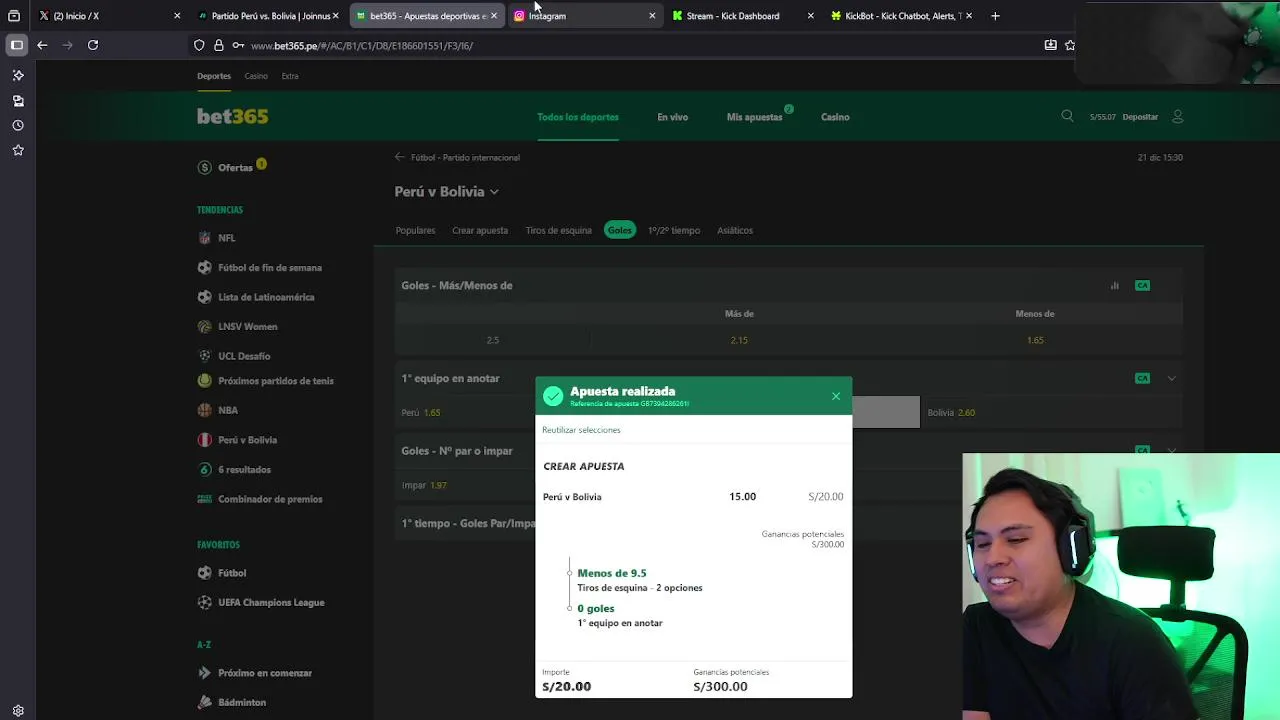Open Bádminton in A-Z list
The image size is (1280, 720).
click(x=242, y=703)
